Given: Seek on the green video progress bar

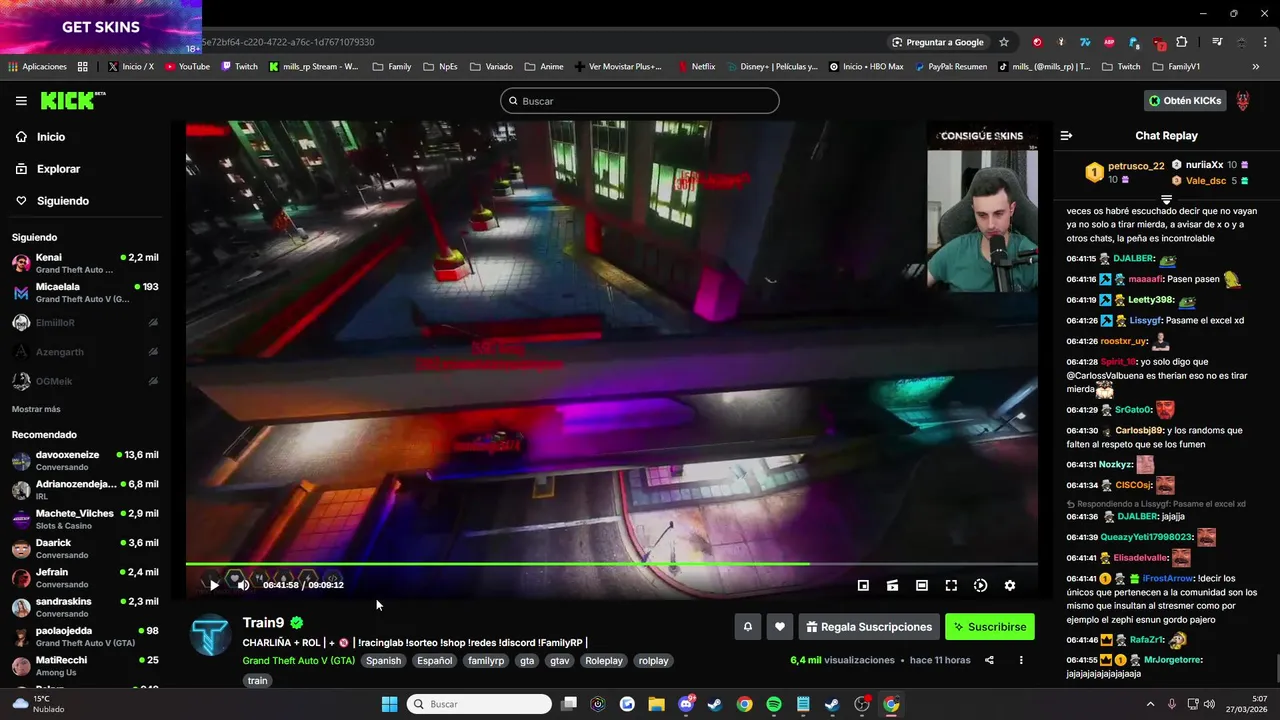Looking at the screenshot, I should tap(611, 564).
